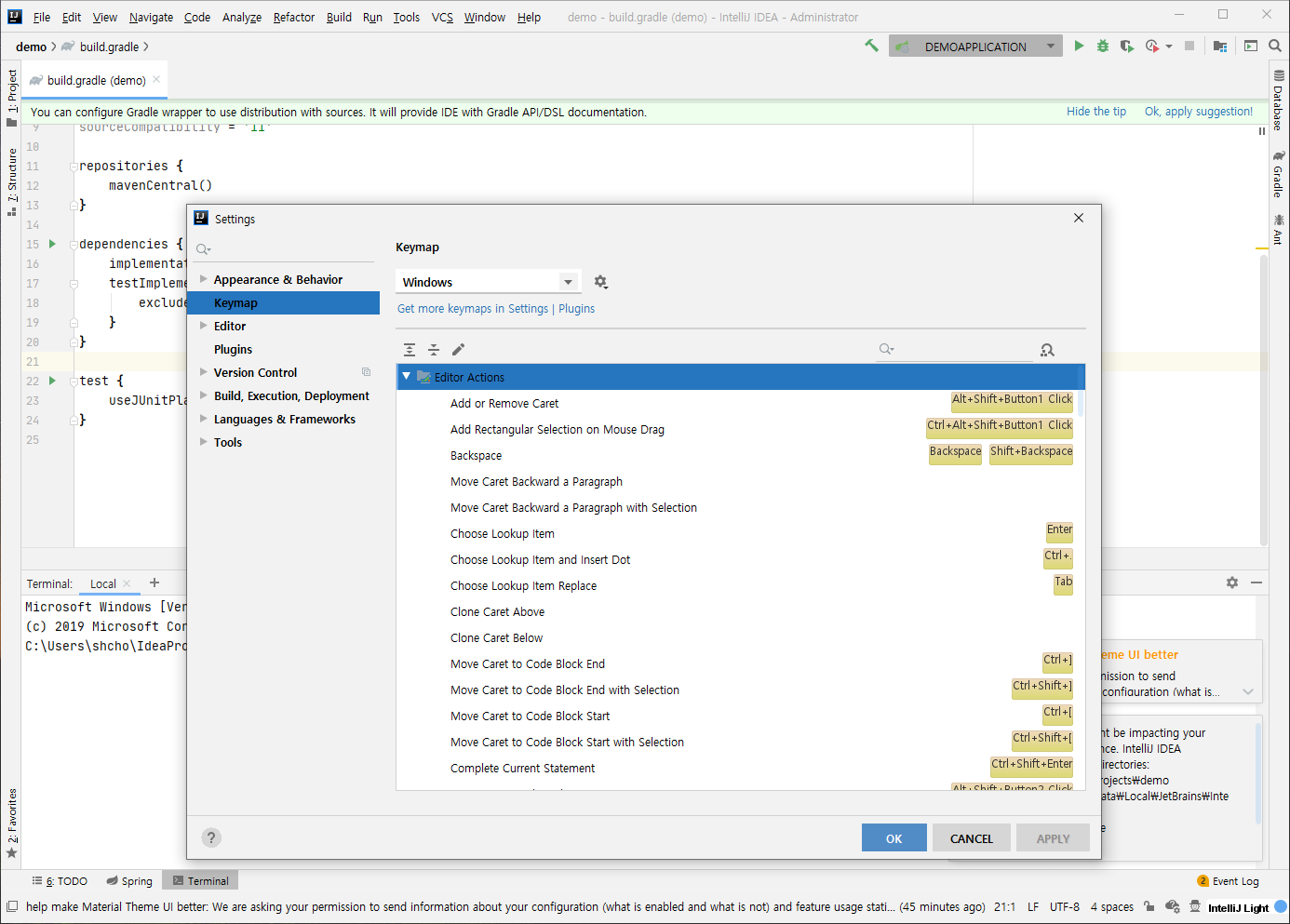1290x924 pixels.
Task: Click the Stop process square icon
Action: (x=1189, y=46)
